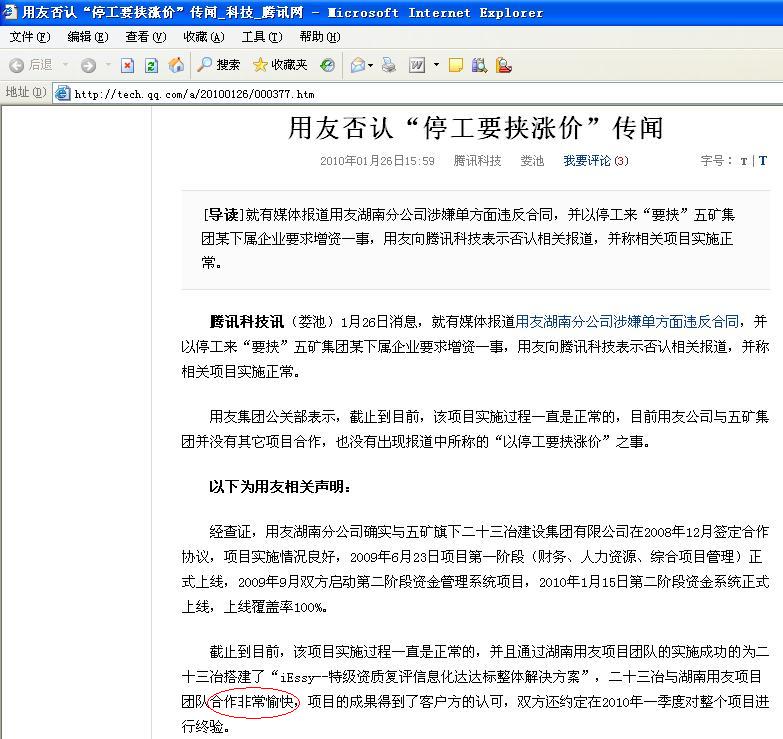The height and width of the screenshot is (739, 783).
Task: Open the Back history dropdown arrow
Action: 65,65
